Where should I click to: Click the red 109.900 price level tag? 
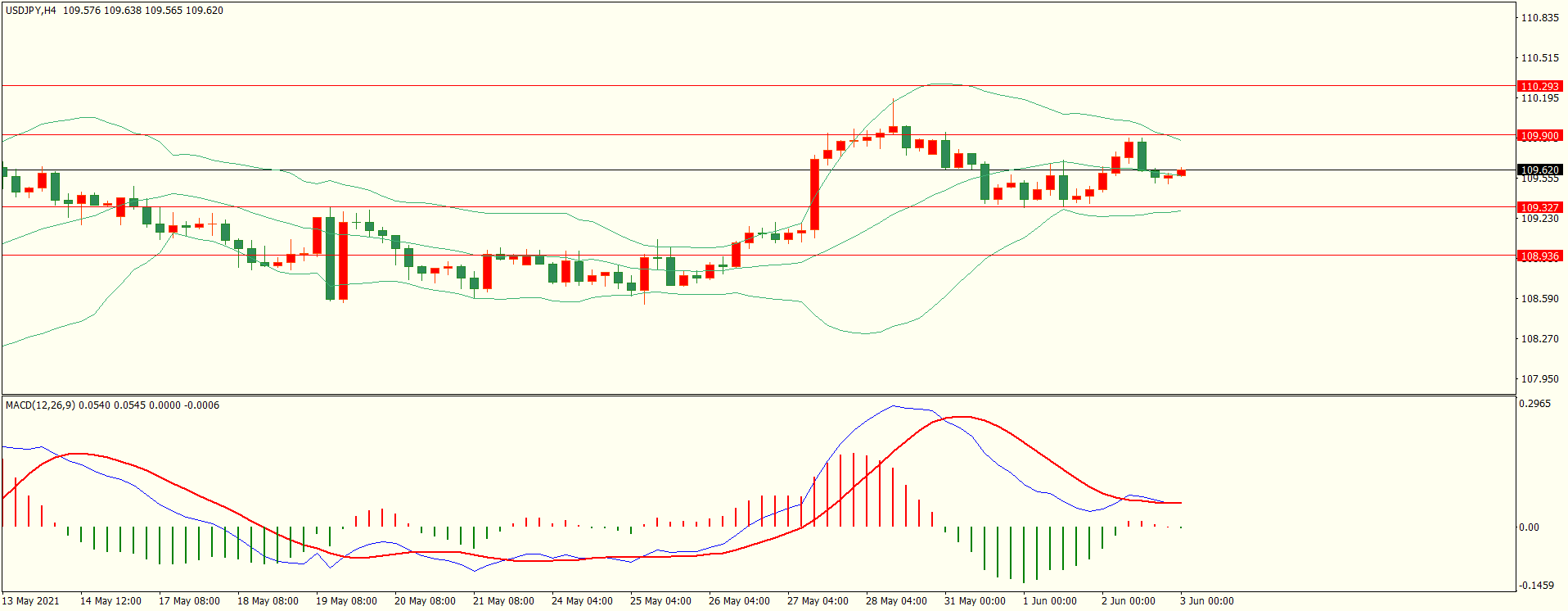(x=1539, y=135)
